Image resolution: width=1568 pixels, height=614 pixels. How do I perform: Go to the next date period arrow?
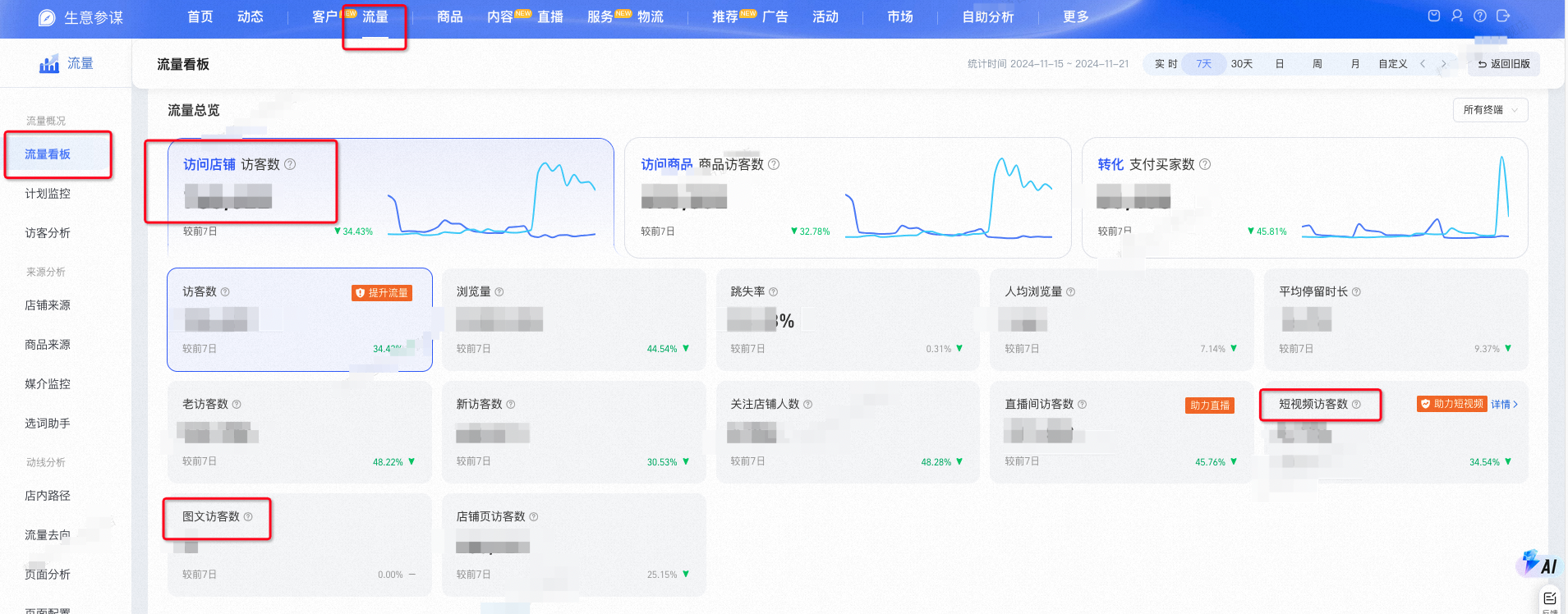[x=1443, y=64]
